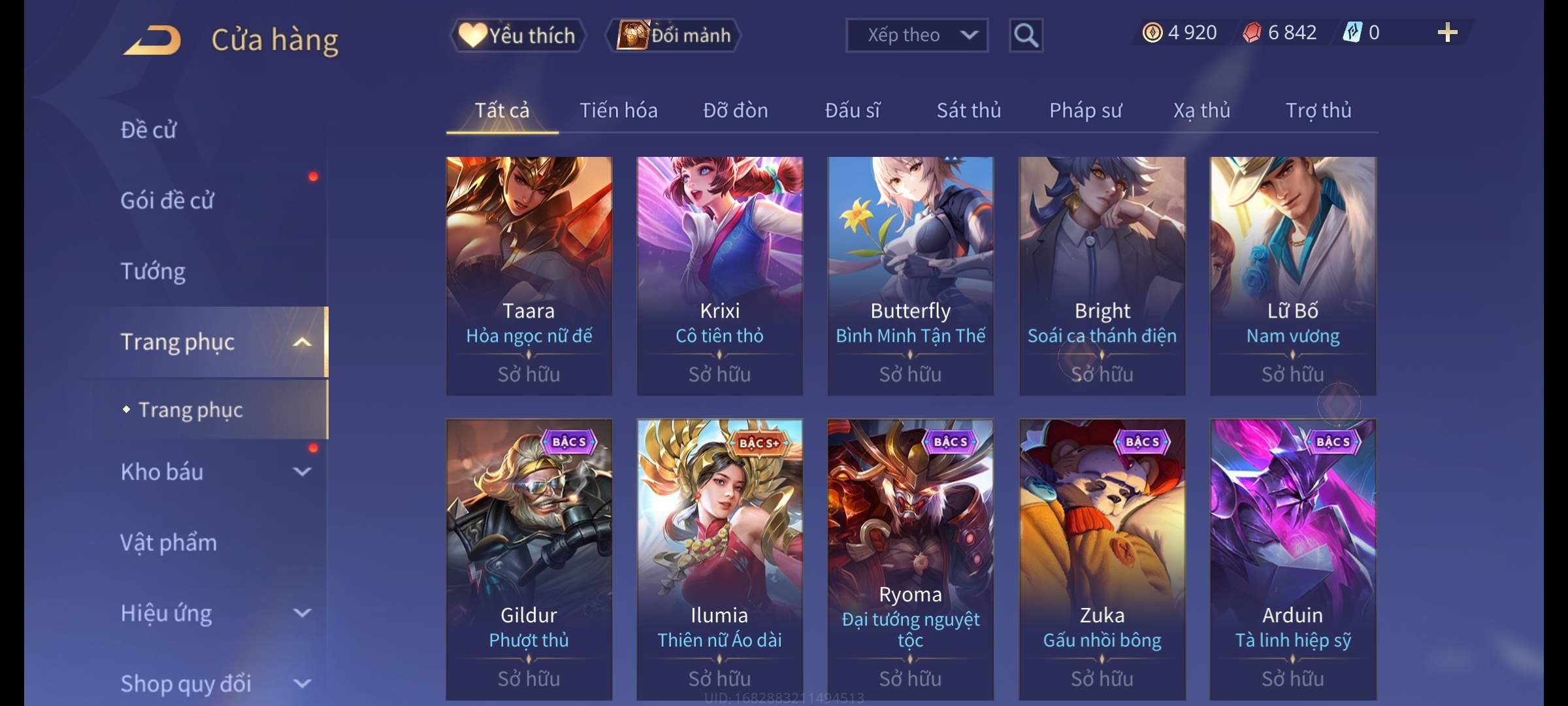Click the chest icon in Đổi mảnh

pyautogui.click(x=633, y=35)
